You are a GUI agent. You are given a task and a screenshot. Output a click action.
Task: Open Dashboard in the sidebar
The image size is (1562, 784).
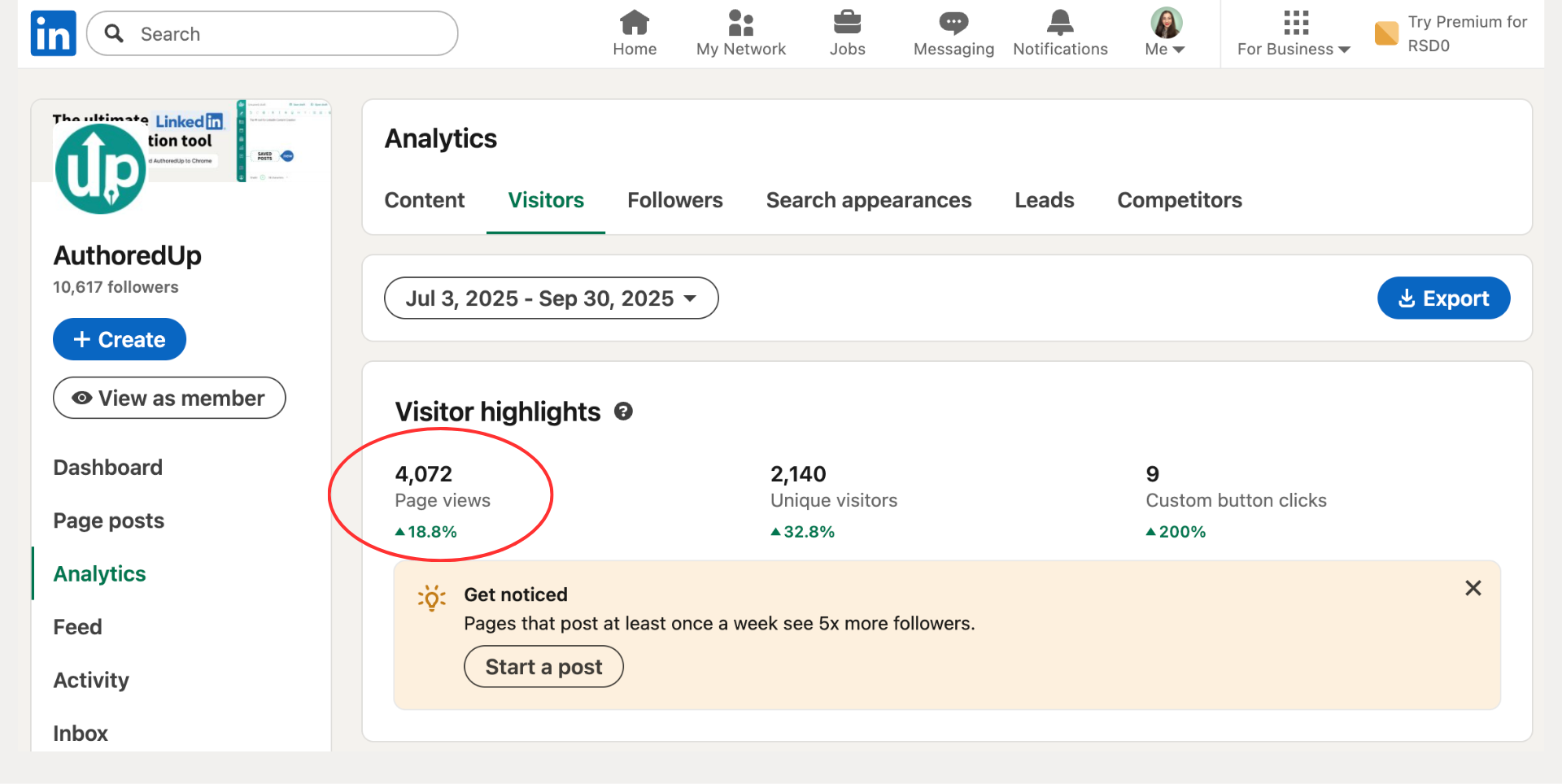(108, 468)
